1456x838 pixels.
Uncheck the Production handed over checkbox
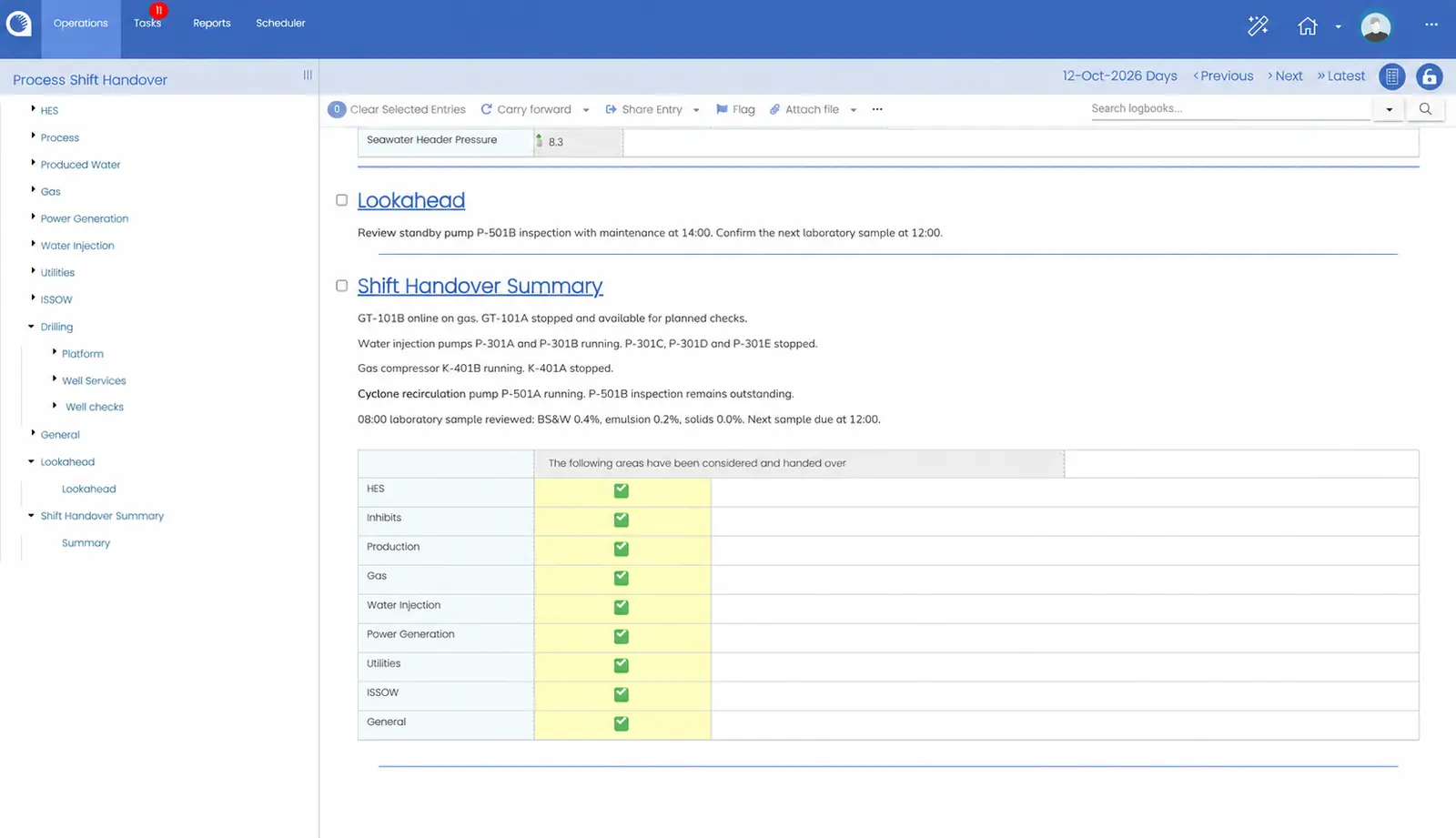[622, 549]
